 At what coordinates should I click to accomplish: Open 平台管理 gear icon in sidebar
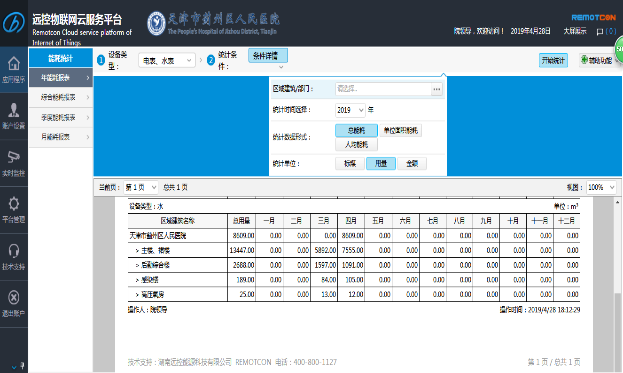14,203
